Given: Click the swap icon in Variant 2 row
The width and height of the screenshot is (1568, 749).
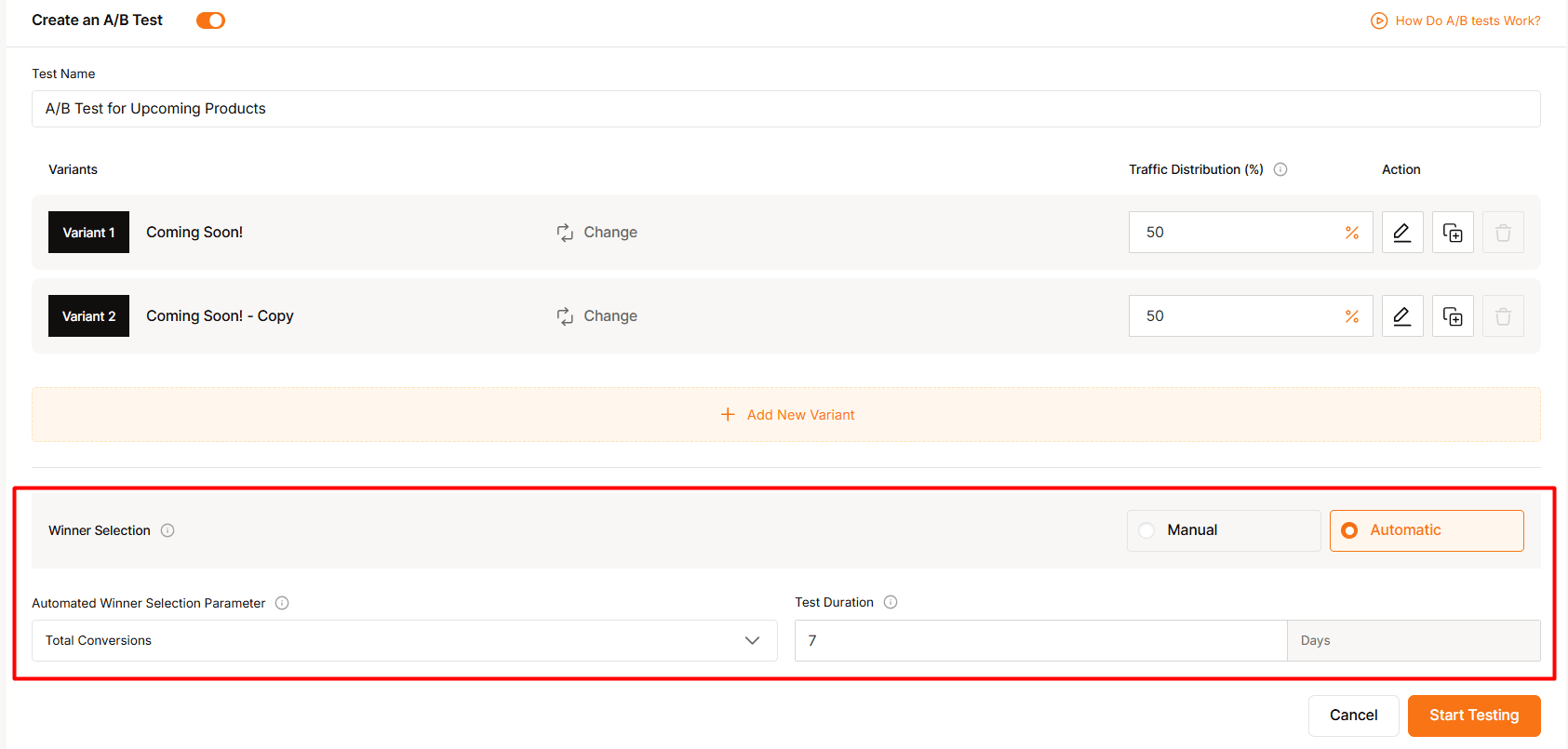Looking at the screenshot, I should coord(565,316).
